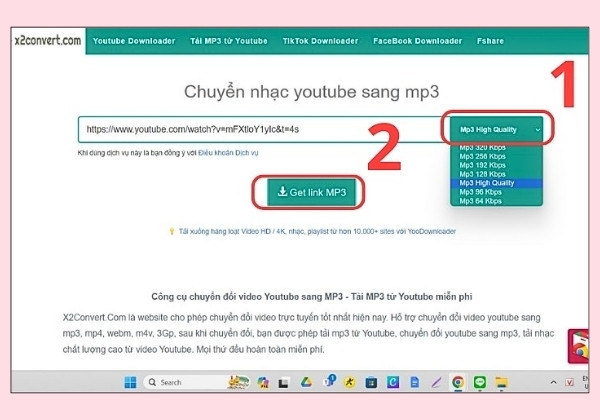
Task: Open Microsoft Store from the taskbar
Action: 371,382
